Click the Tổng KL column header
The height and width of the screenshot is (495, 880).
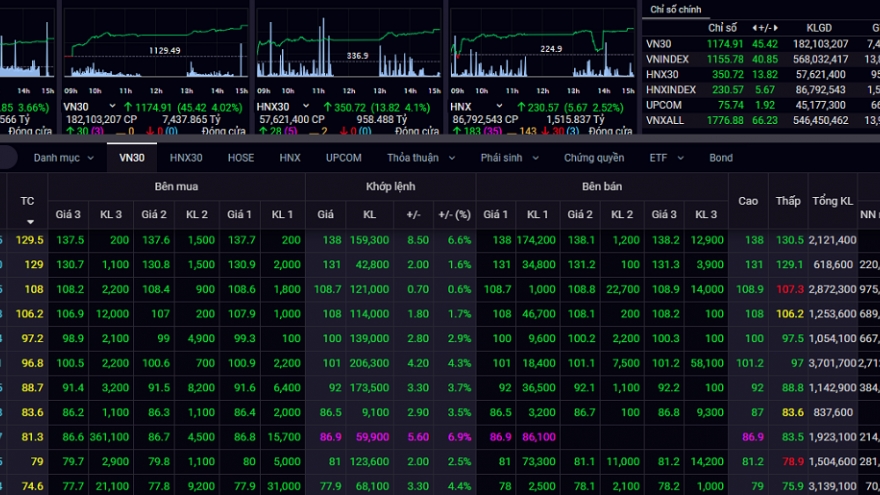coord(832,201)
